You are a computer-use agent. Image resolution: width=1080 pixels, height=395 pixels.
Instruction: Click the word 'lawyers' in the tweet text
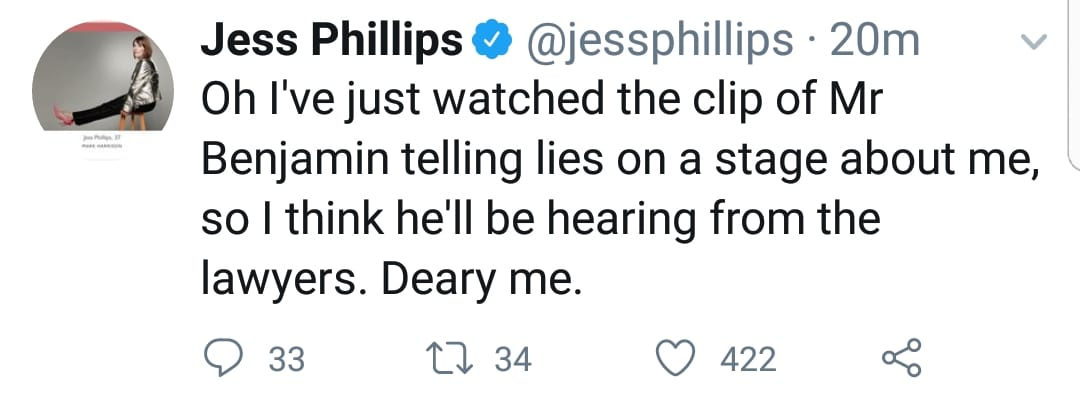(x=287, y=280)
